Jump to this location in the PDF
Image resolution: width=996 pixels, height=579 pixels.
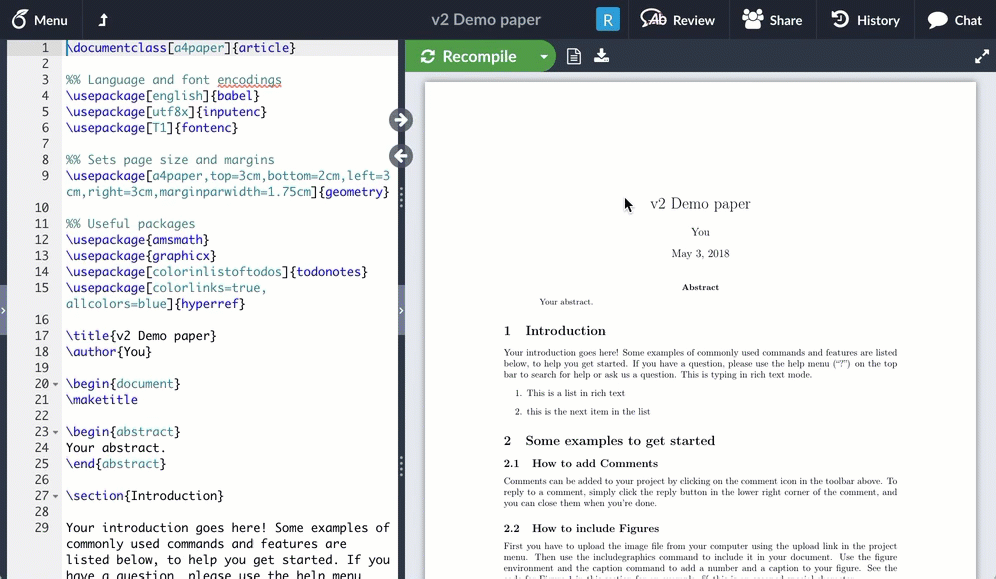click(400, 119)
